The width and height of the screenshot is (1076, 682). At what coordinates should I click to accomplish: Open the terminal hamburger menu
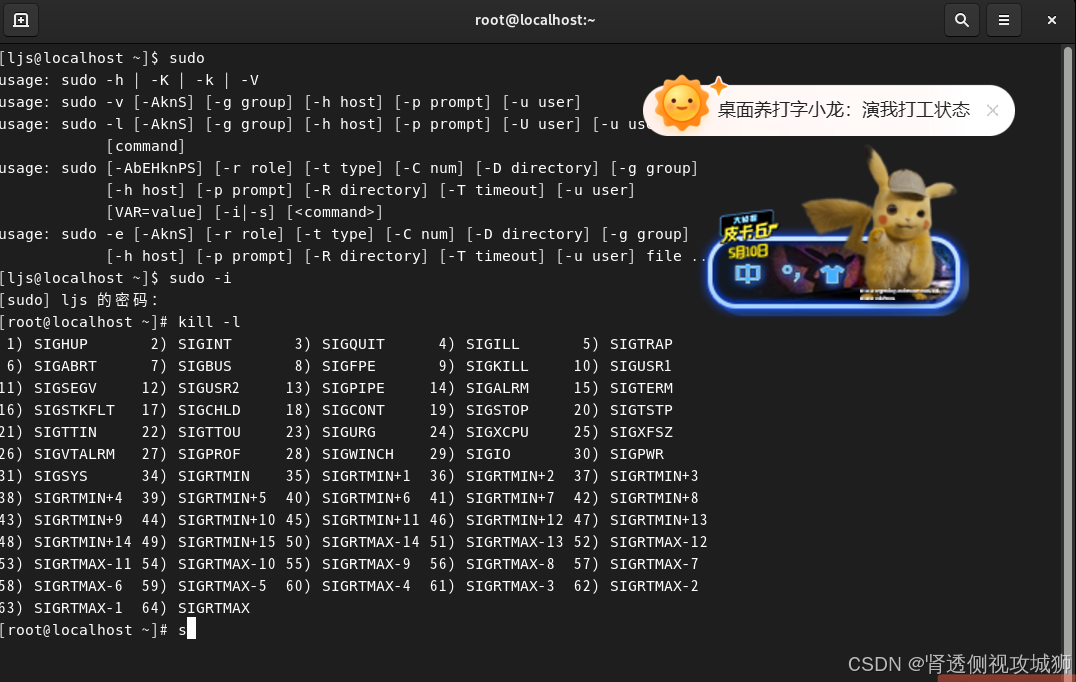1003,21
